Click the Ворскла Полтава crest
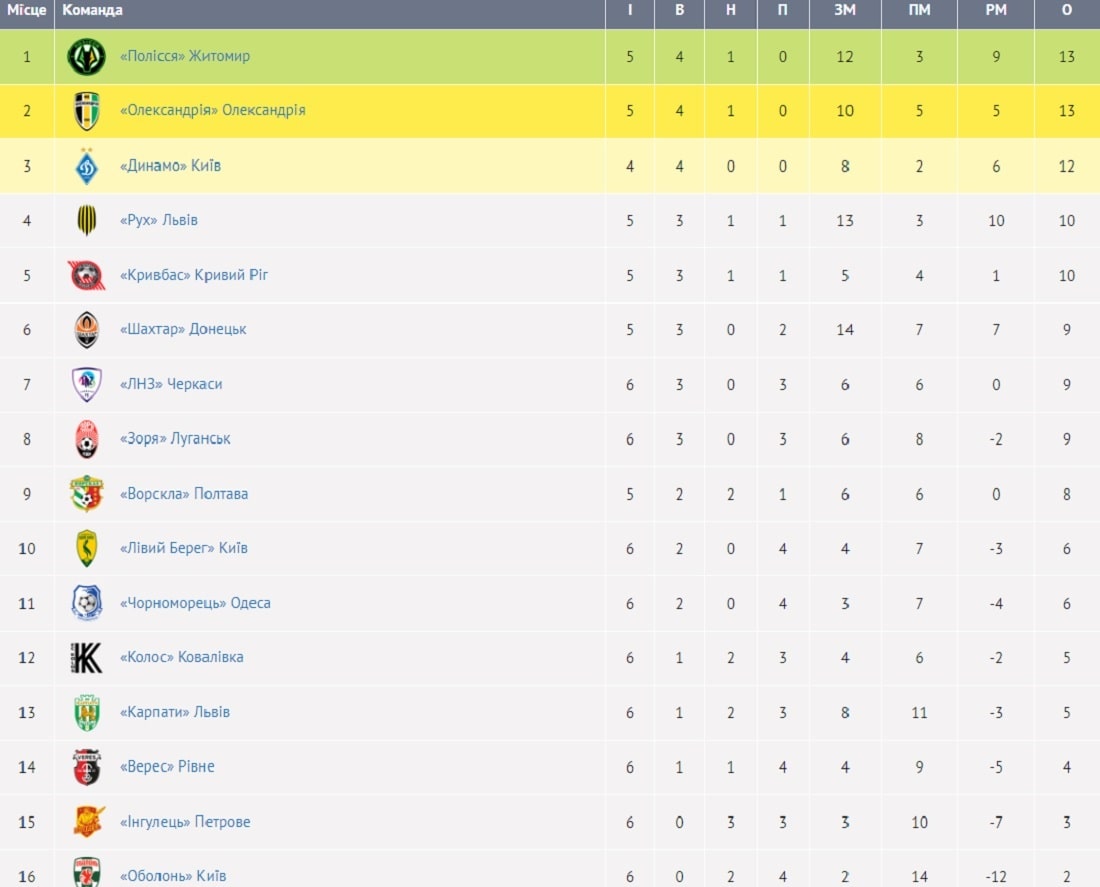 coord(86,493)
